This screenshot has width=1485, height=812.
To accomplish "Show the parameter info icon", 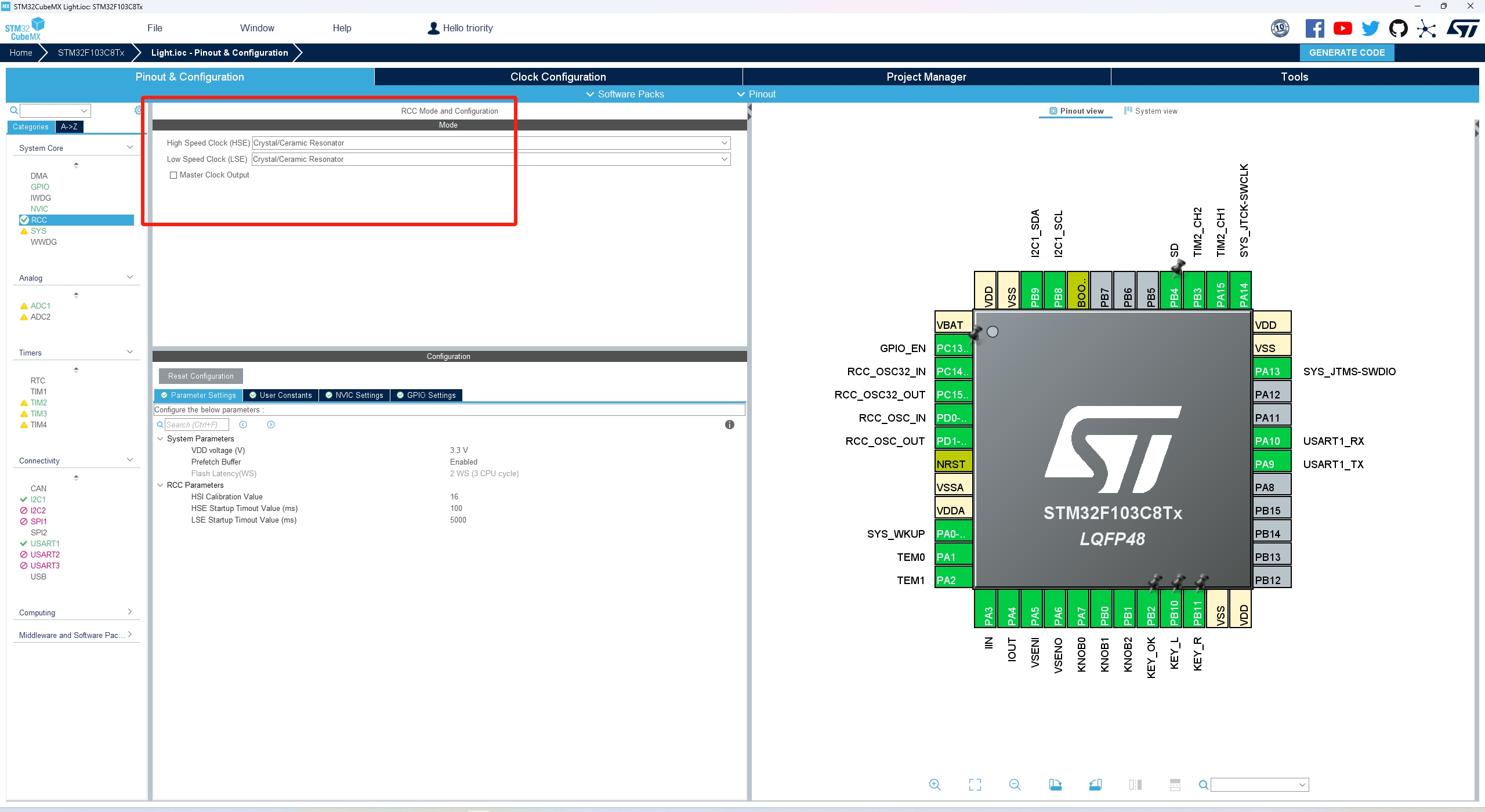I will (730, 425).
